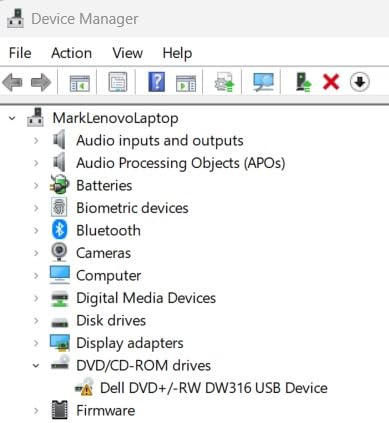Open the View menu
Viewport: 389px width, 423px height.
pyautogui.click(x=127, y=53)
